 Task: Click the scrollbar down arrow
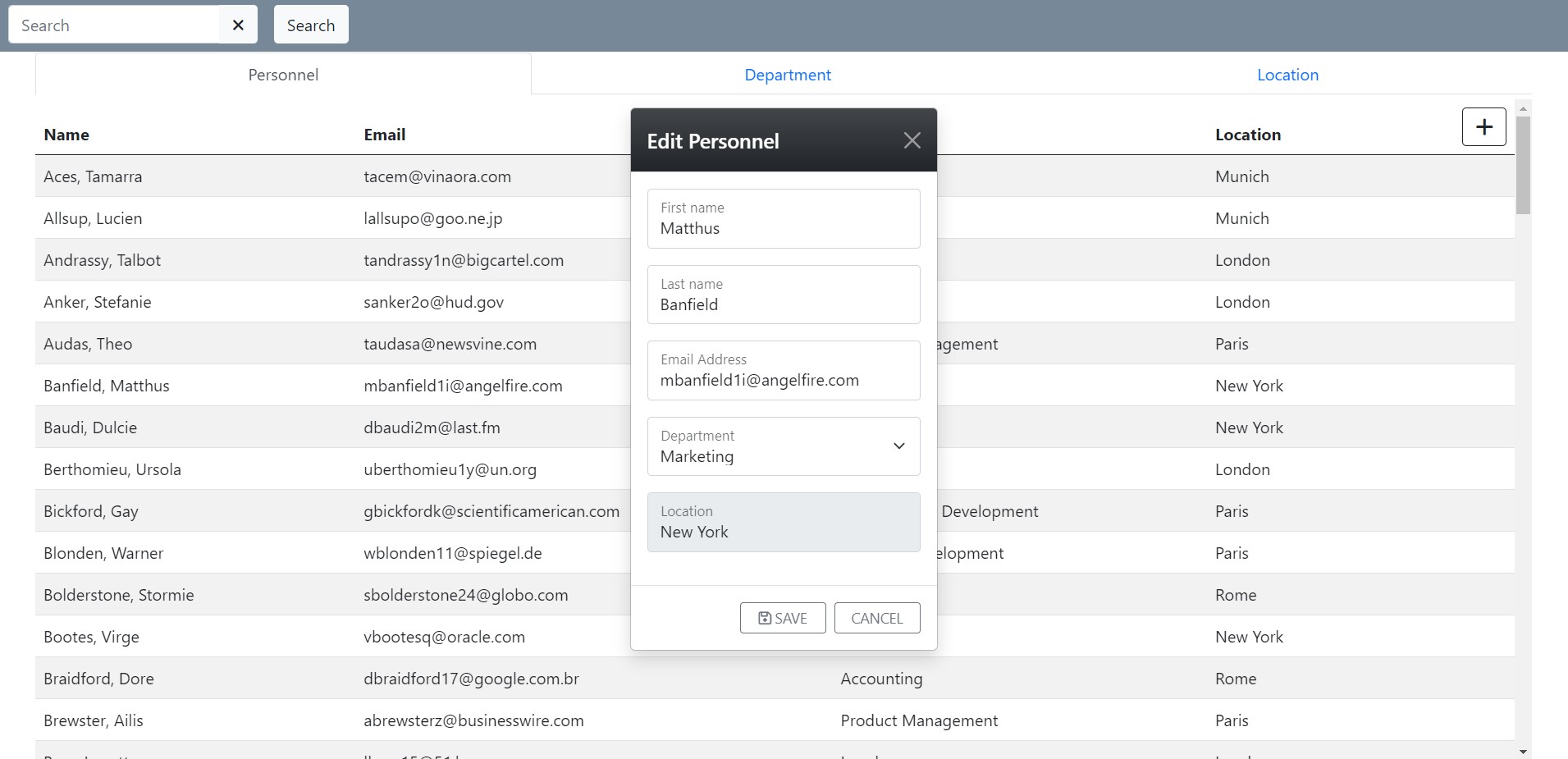click(x=1523, y=752)
